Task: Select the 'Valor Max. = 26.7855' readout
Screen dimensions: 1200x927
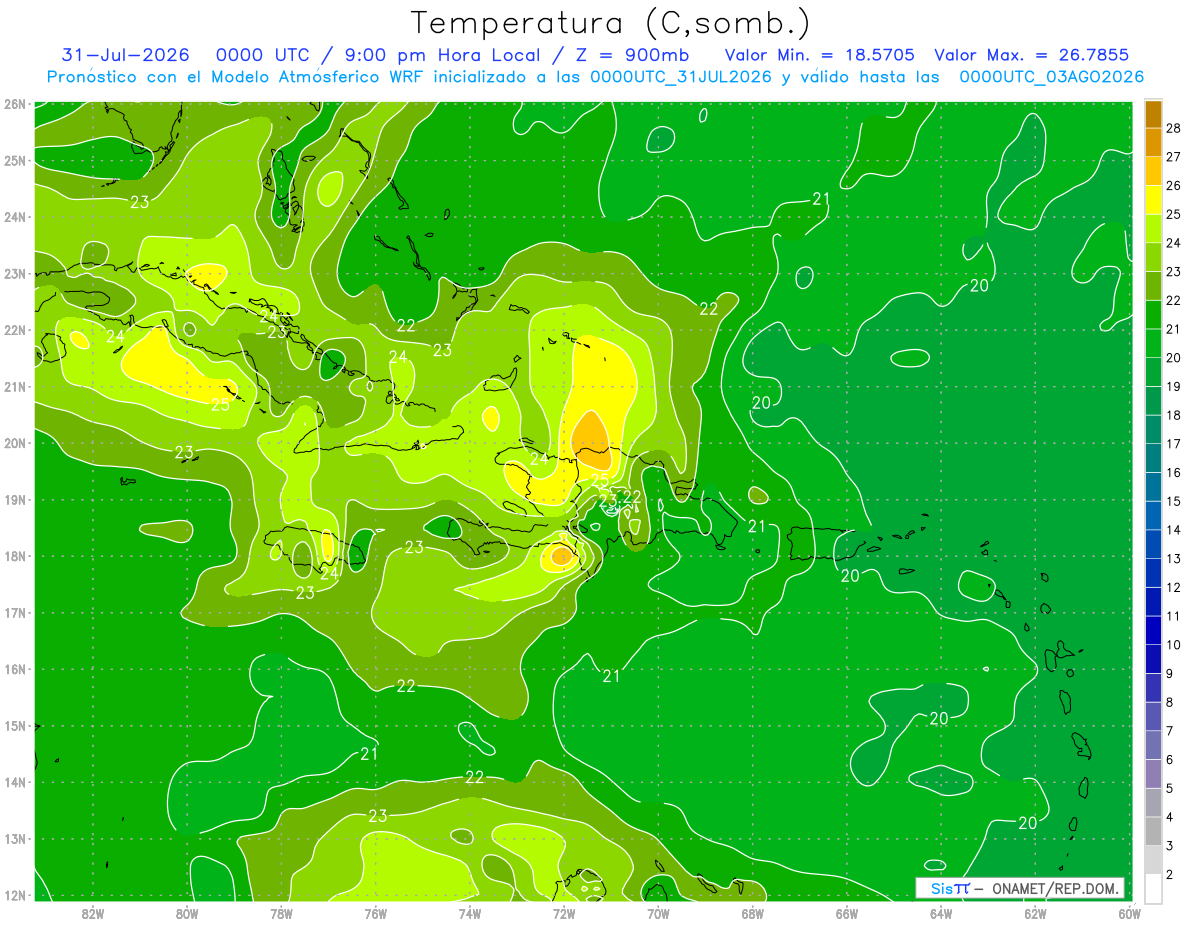Action: [1033, 55]
